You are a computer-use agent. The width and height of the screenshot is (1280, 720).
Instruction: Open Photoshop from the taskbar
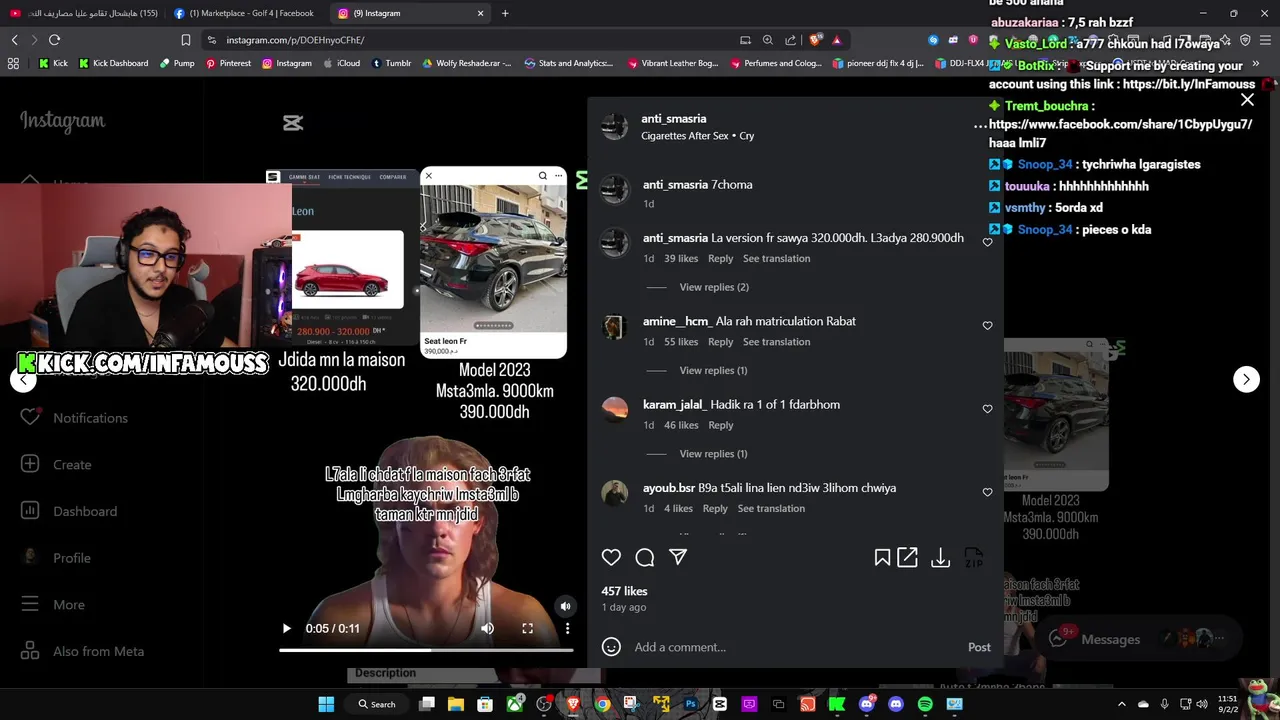click(x=690, y=704)
